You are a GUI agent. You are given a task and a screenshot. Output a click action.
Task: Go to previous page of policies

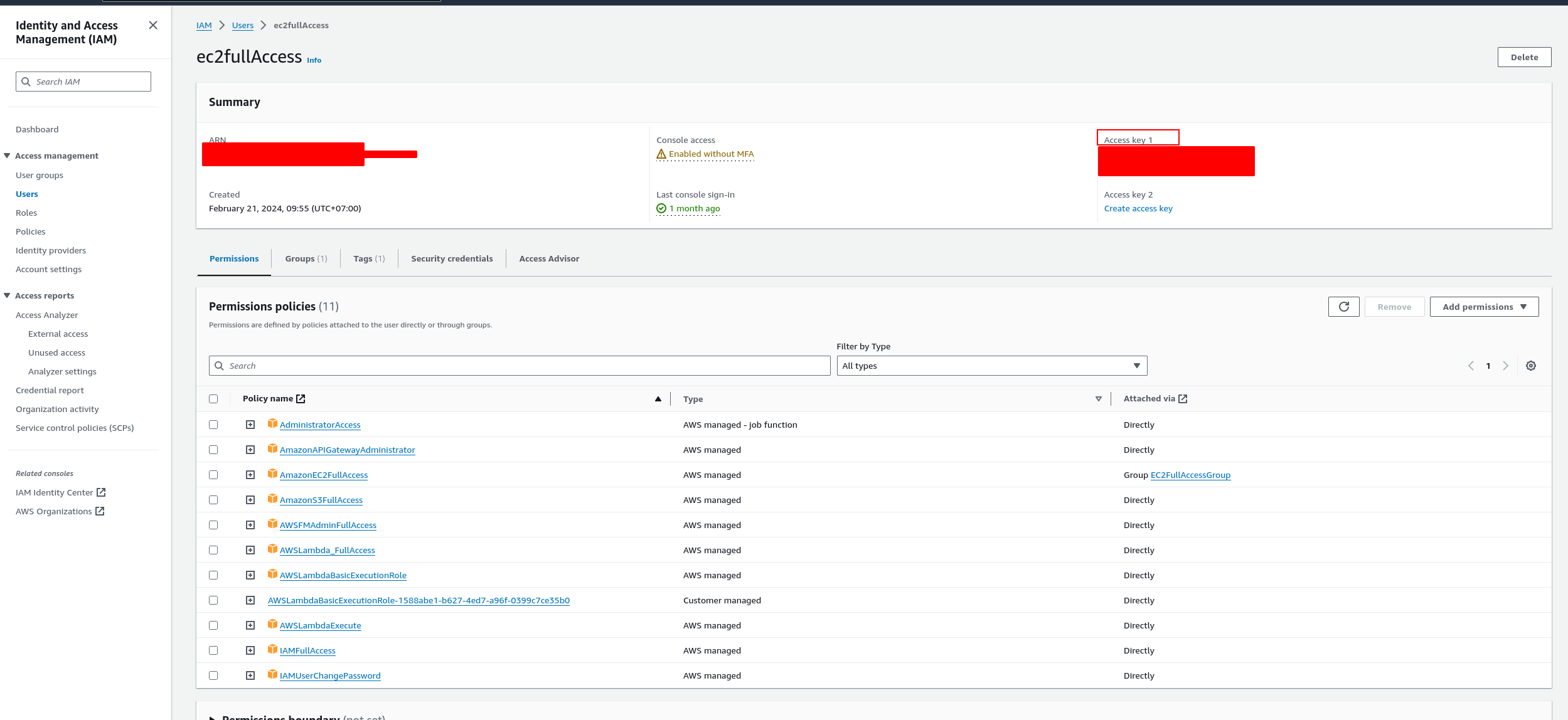click(1471, 366)
